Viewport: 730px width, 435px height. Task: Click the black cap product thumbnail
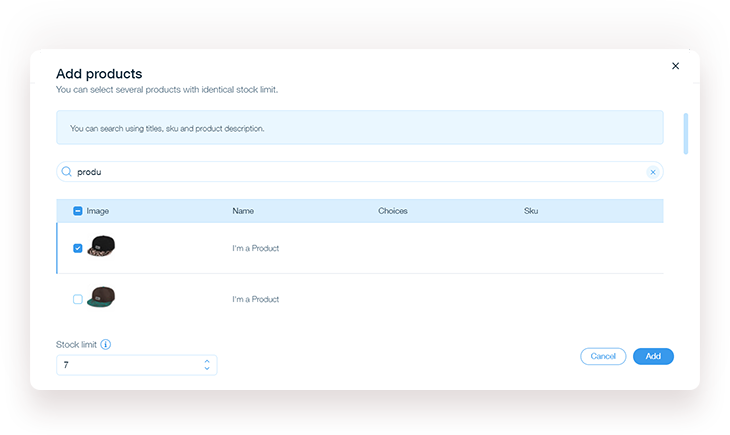[x=101, y=246]
